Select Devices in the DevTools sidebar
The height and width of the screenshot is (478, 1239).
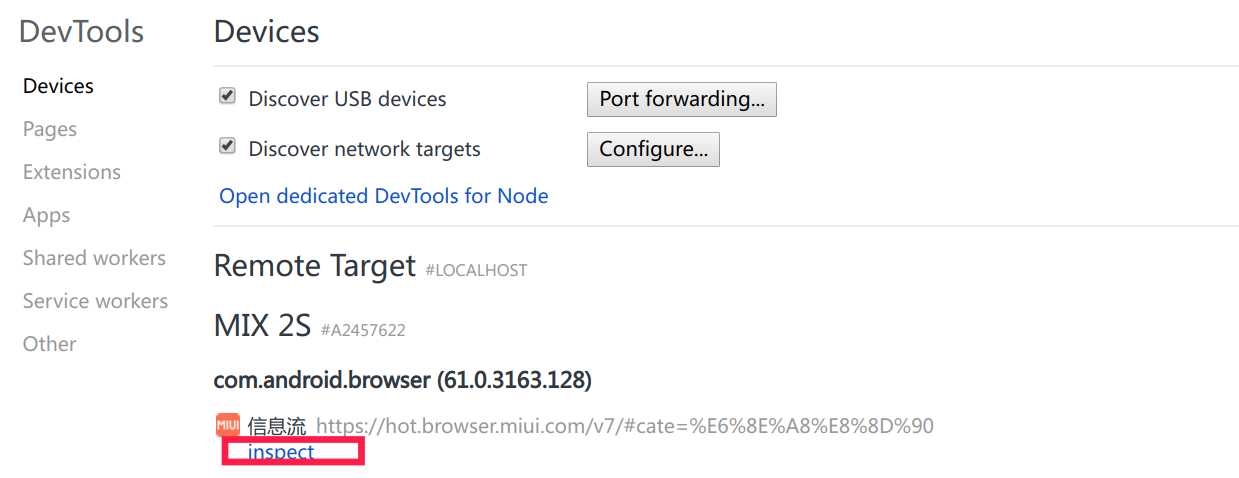58,86
